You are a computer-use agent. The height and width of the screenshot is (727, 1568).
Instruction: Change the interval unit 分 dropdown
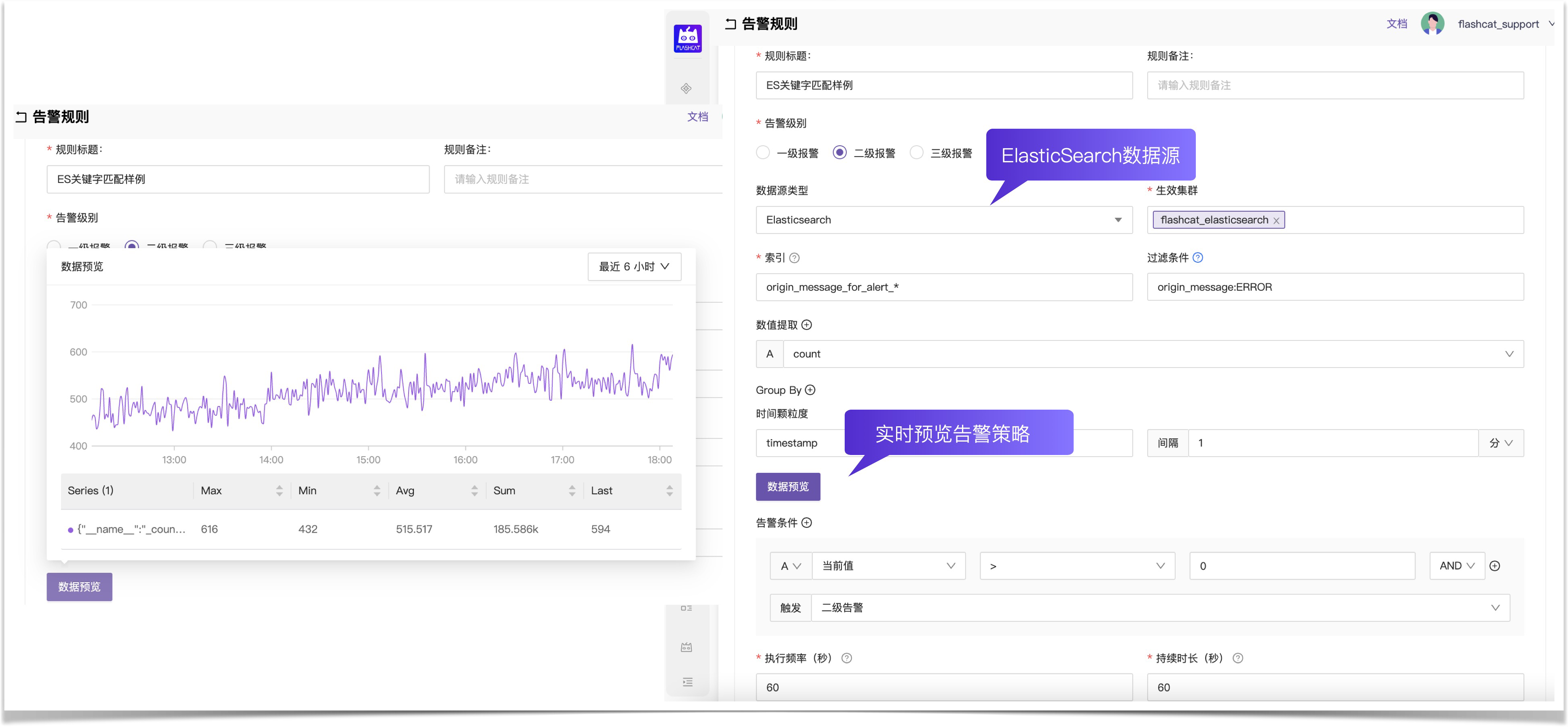(1501, 443)
